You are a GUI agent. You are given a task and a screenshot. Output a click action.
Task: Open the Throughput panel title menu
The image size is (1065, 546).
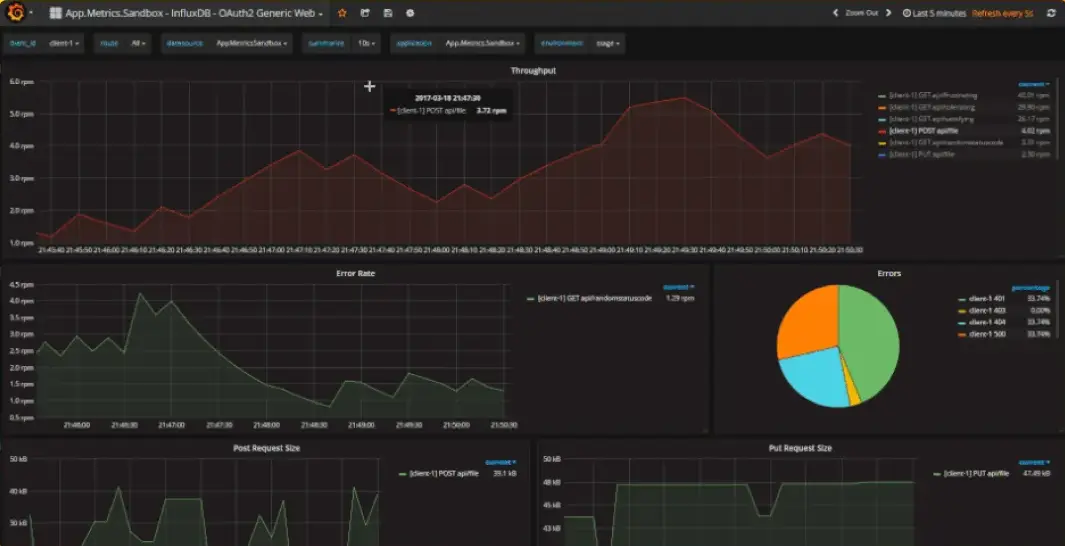(x=533, y=71)
